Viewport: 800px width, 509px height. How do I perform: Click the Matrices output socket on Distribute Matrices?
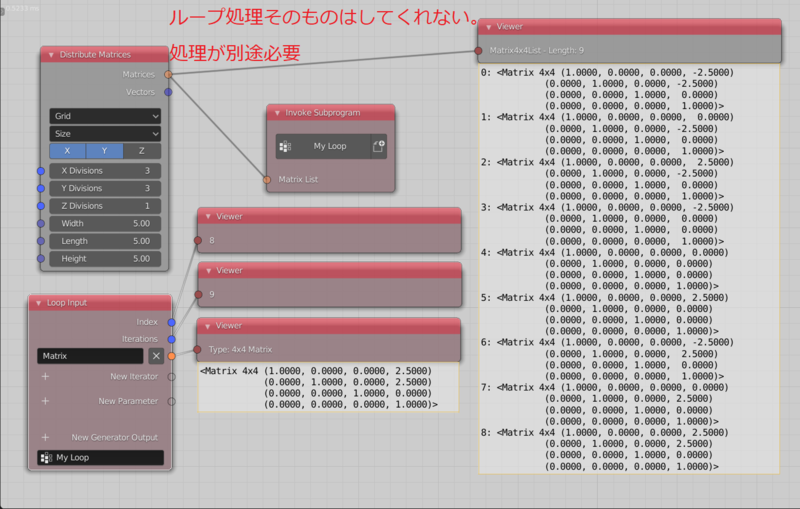pyautogui.click(x=168, y=74)
